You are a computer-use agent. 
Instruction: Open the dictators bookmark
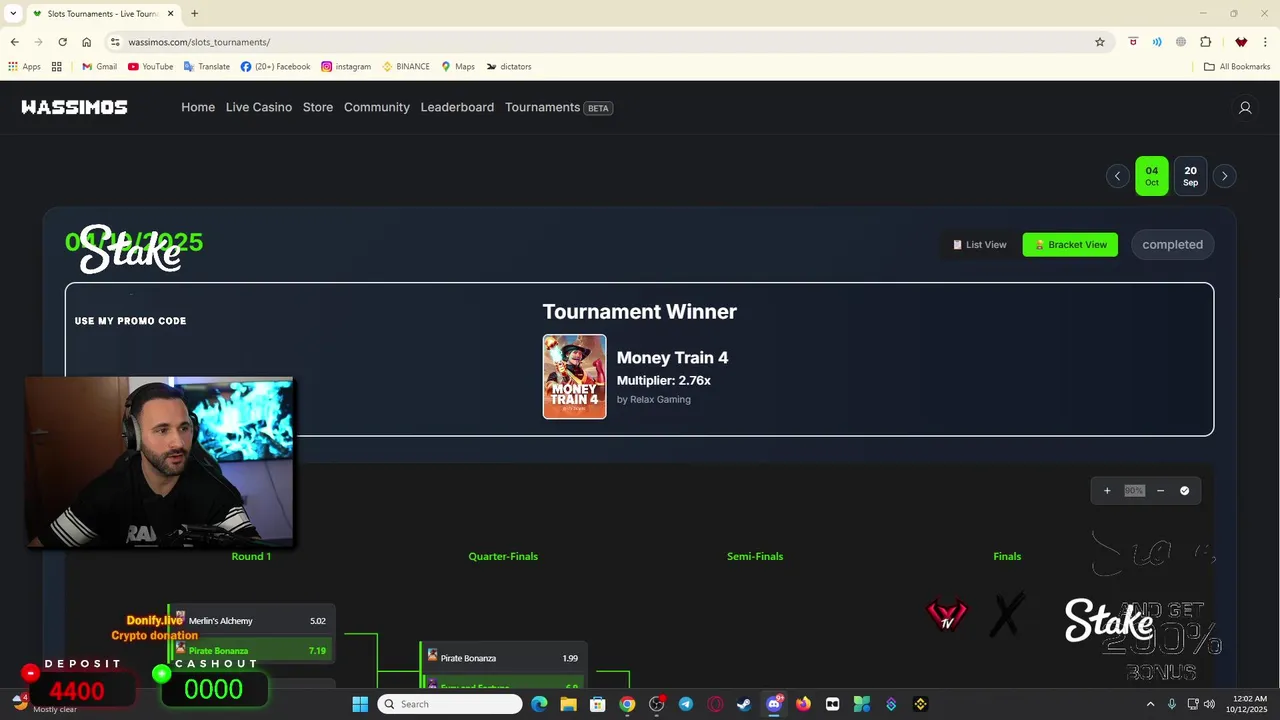point(509,67)
